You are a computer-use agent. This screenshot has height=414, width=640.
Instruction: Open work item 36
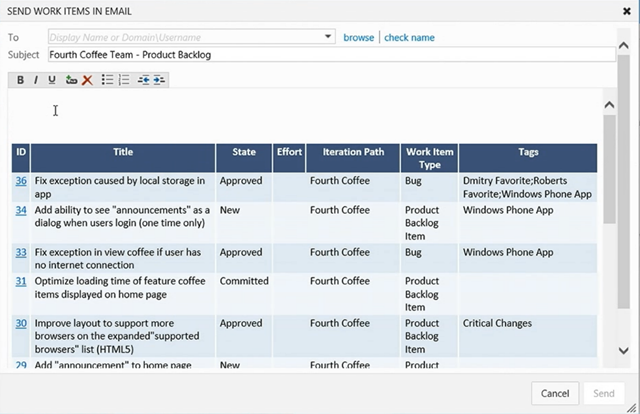click(x=21, y=180)
